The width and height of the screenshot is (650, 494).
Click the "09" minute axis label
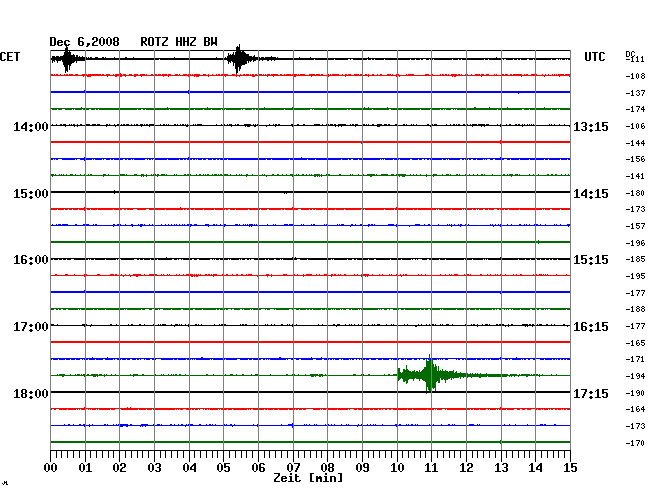tap(362, 468)
